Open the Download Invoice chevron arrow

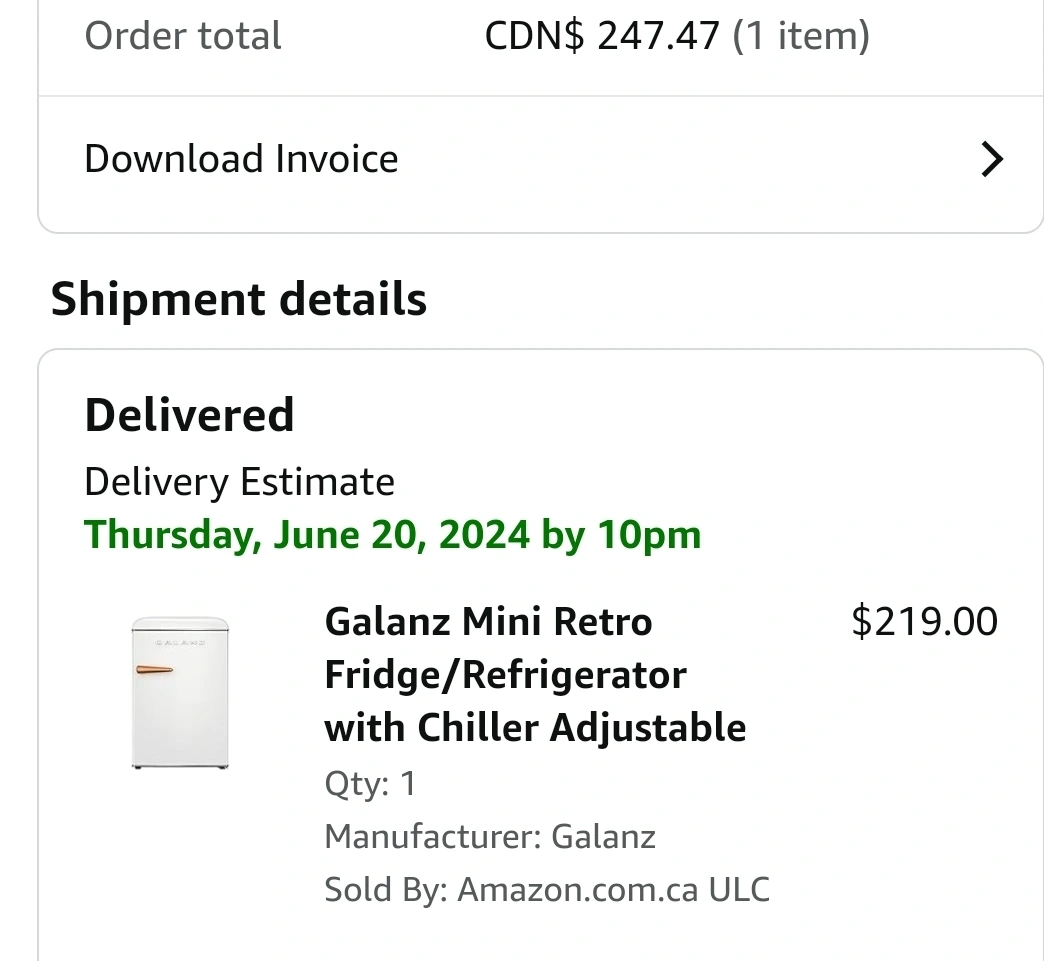991,159
